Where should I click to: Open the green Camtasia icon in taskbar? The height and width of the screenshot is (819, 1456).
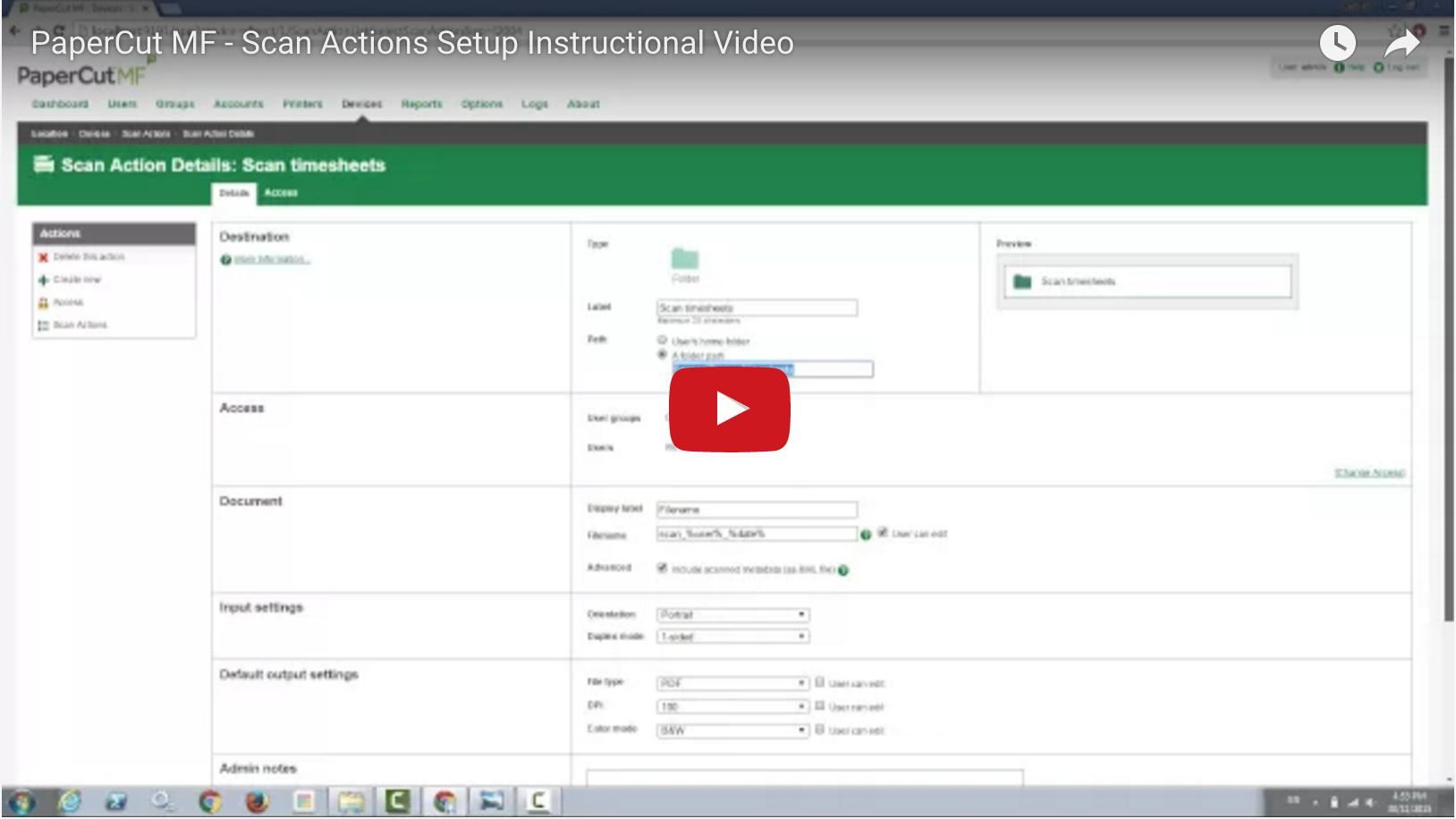coord(397,802)
